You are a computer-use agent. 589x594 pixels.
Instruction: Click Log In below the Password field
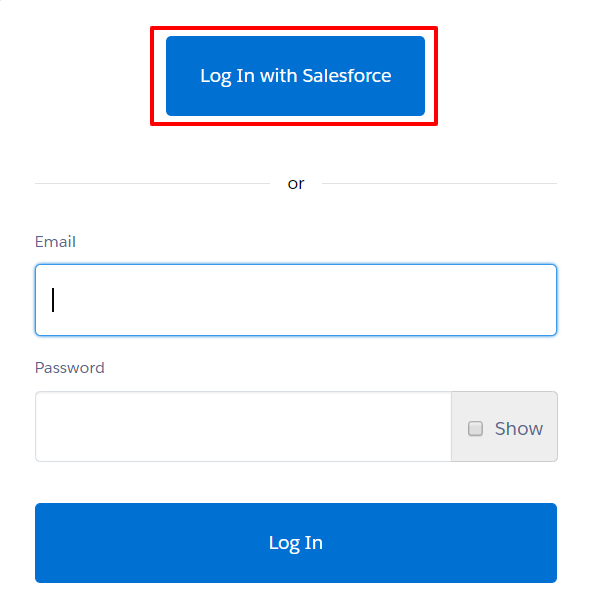[296, 542]
